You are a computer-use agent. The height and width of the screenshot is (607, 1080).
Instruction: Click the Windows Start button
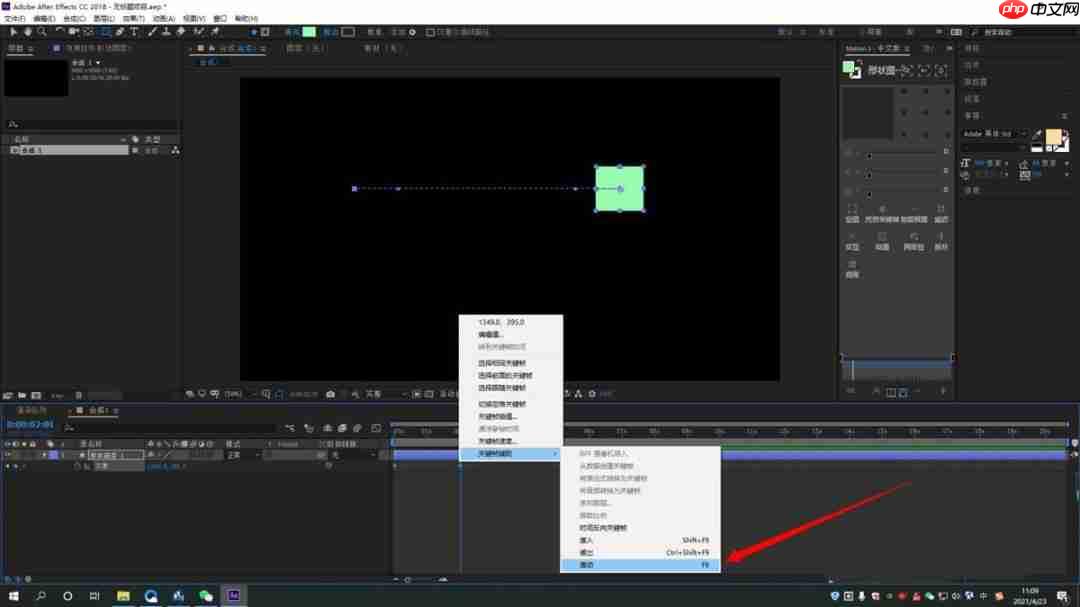pos(14,596)
